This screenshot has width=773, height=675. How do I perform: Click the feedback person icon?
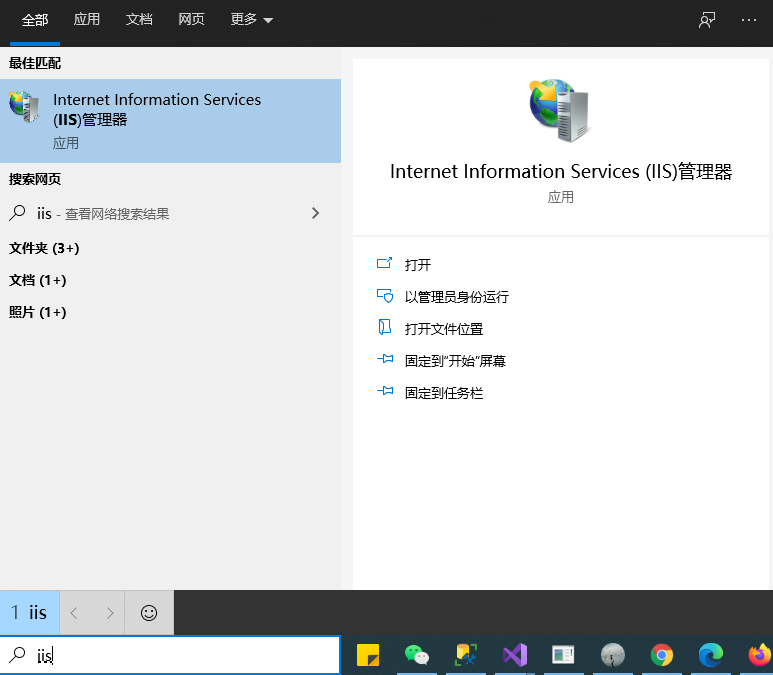(707, 20)
